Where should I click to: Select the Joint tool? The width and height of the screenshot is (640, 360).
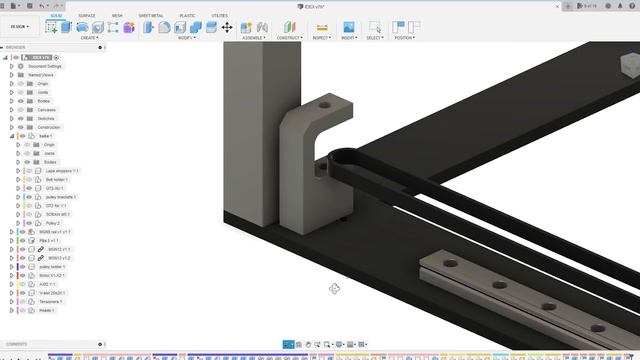pos(262,27)
